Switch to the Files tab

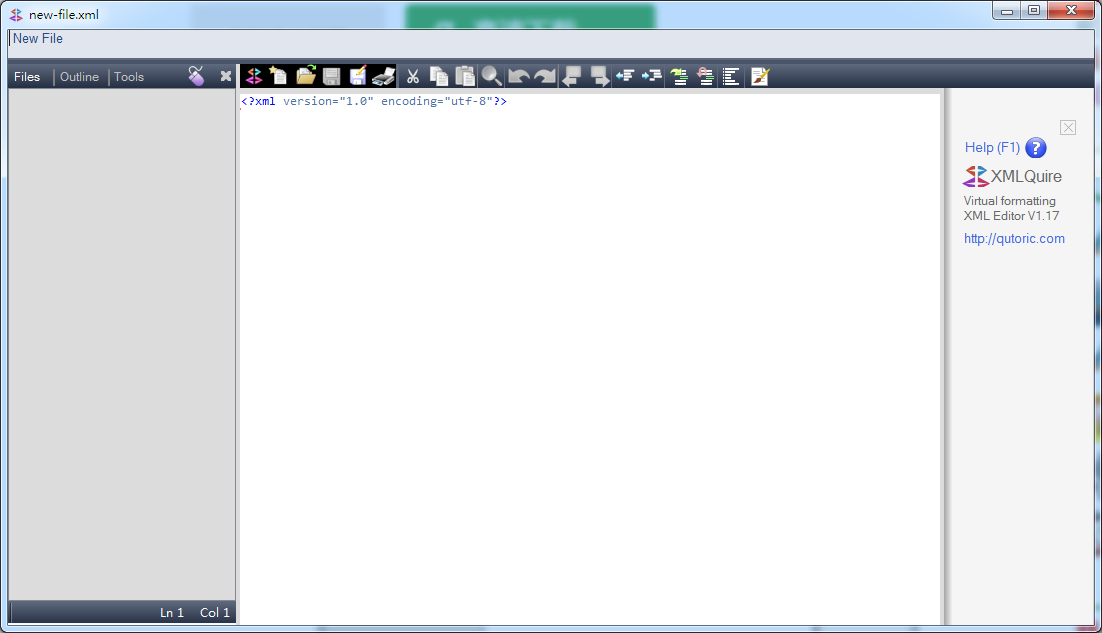tap(27, 77)
